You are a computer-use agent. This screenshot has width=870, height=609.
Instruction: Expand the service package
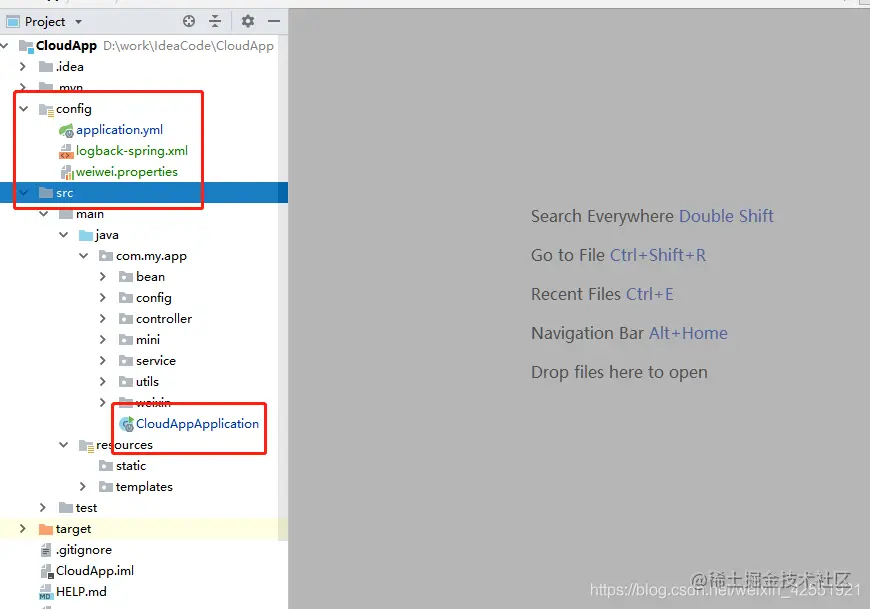click(103, 361)
